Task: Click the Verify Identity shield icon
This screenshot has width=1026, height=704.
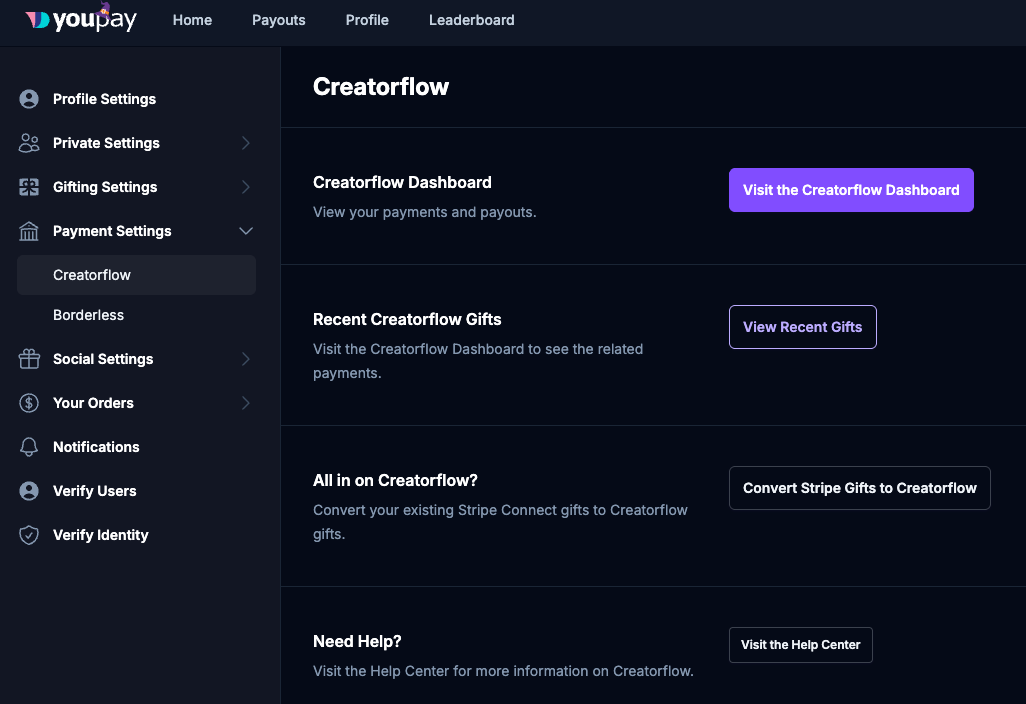Action: 29,535
